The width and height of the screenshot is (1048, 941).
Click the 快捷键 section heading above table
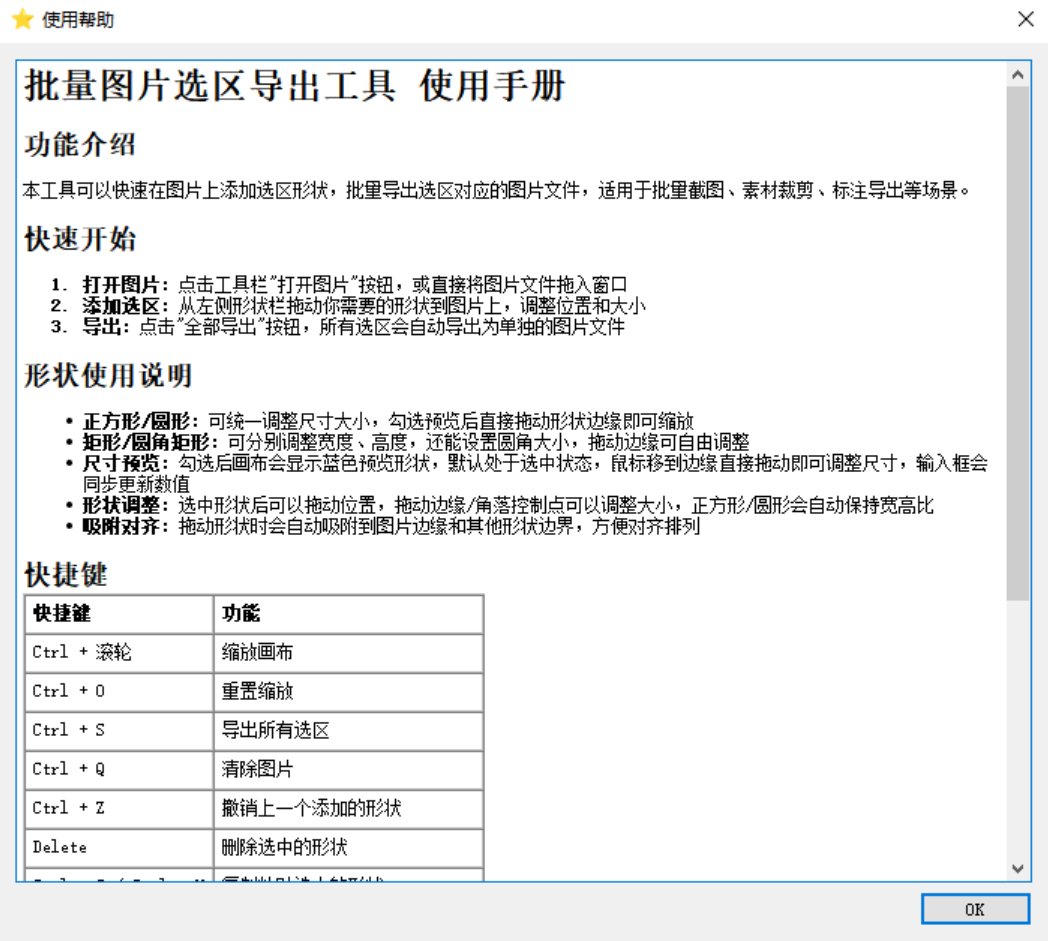66,574
